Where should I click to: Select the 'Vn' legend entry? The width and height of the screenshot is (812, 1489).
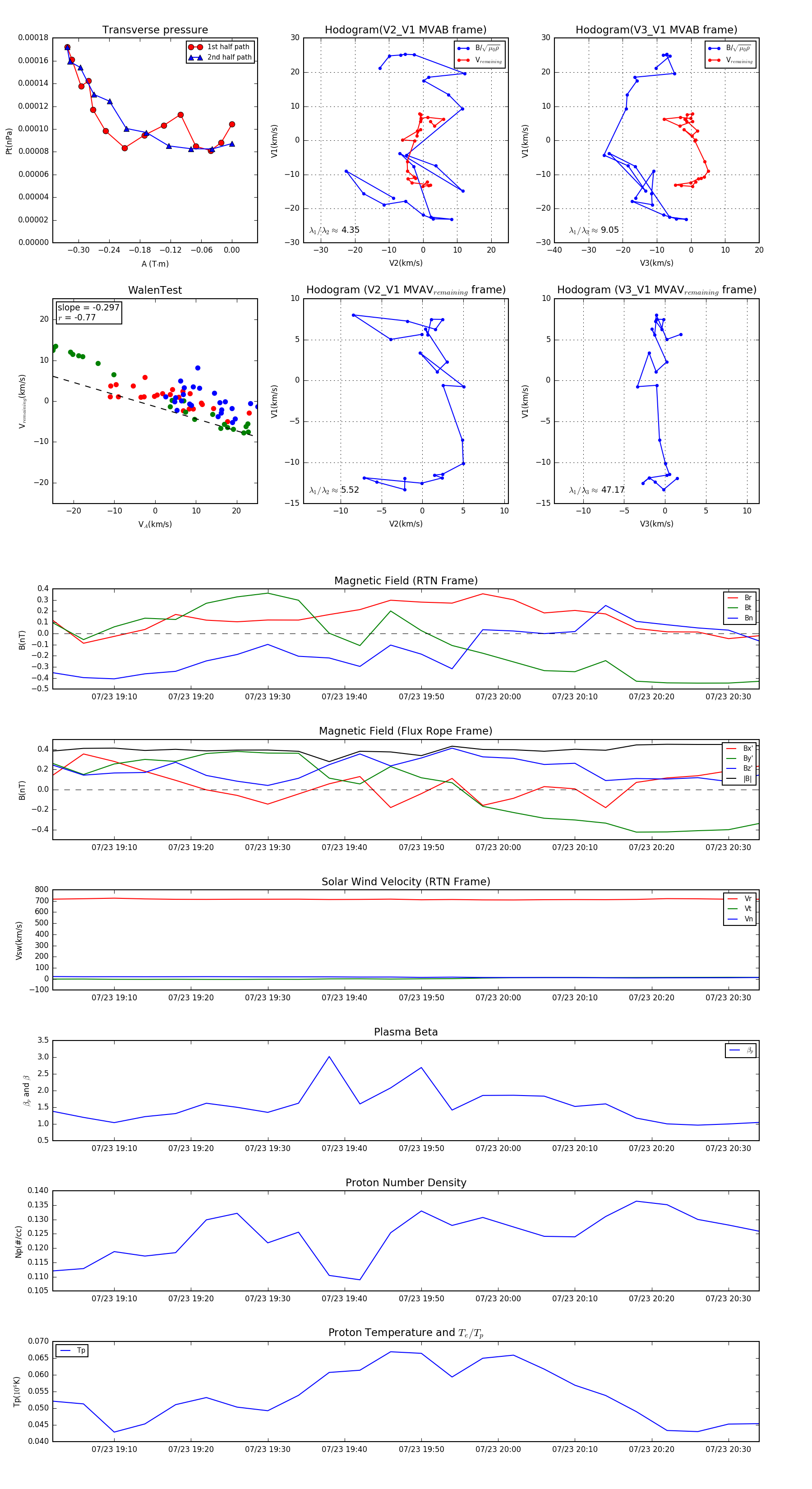click(740, 919)
